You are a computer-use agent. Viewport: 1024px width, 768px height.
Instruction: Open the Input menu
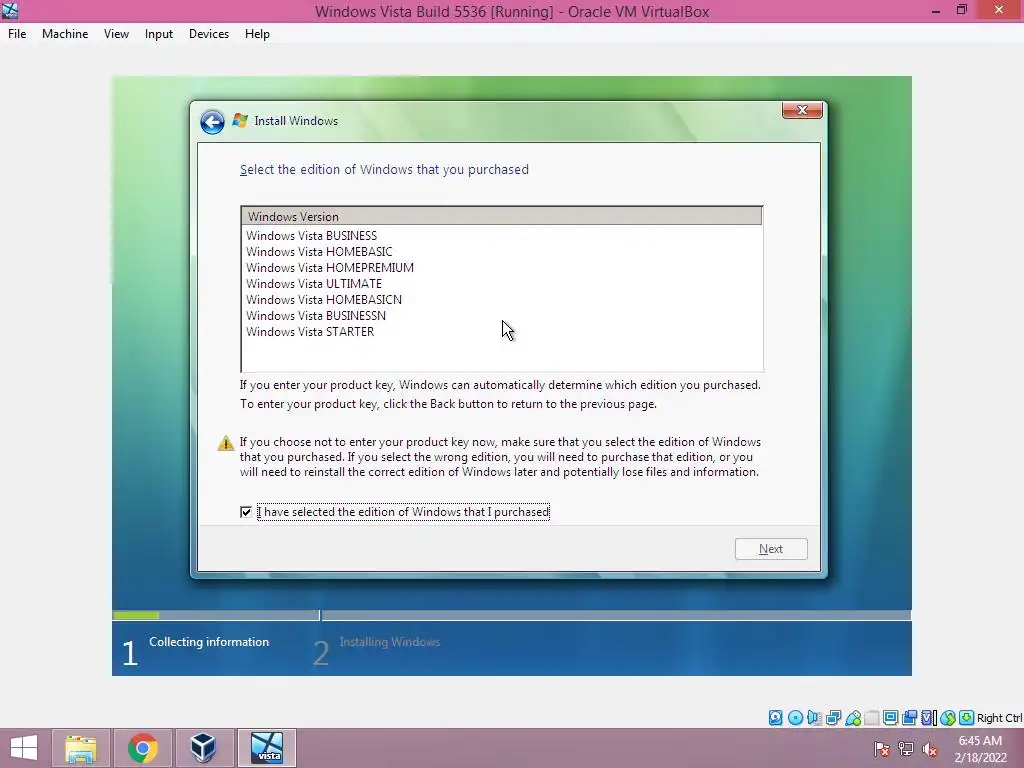(x=159, y=34)
